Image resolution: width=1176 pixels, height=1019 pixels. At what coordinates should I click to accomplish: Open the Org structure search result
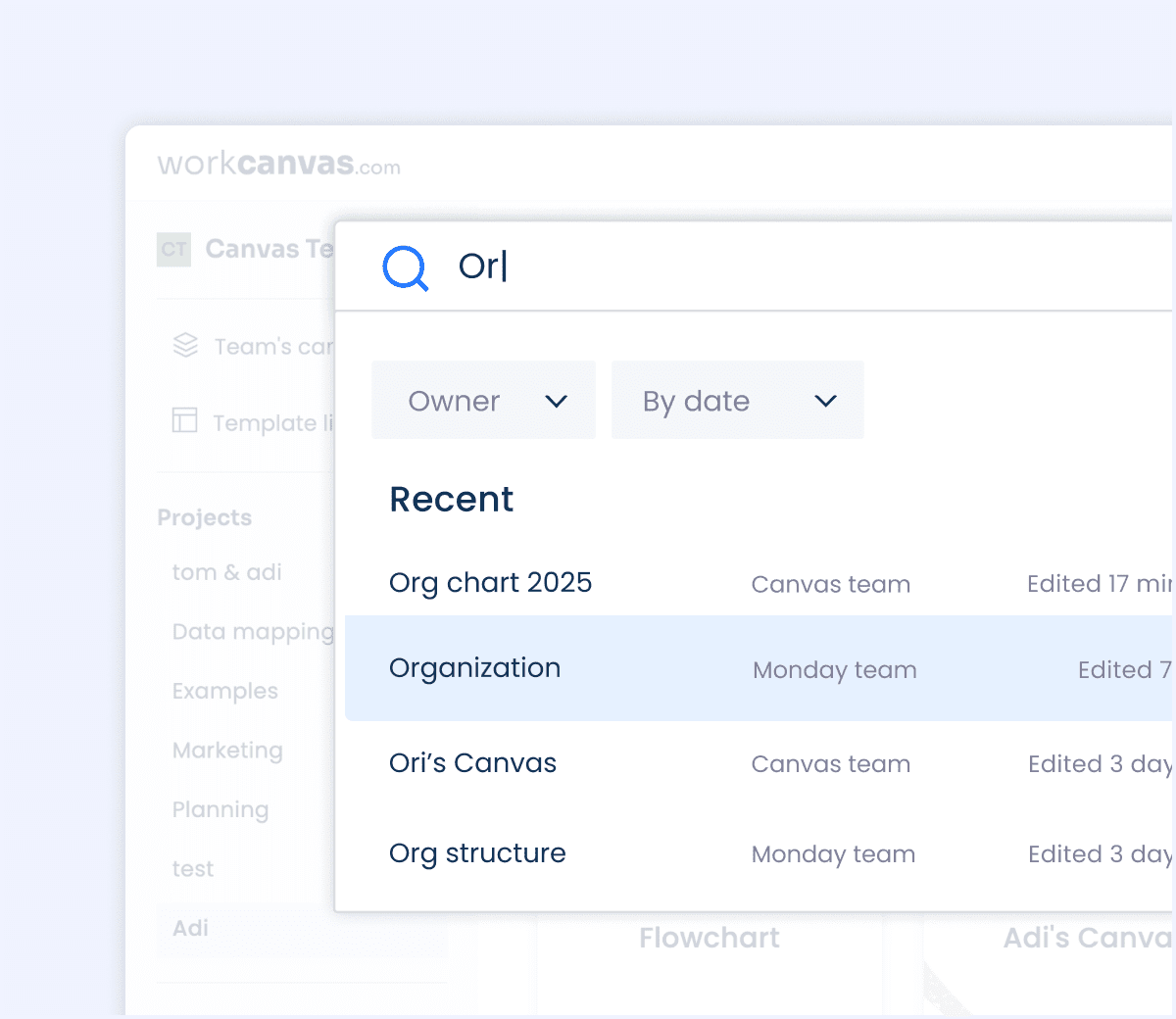477,853
